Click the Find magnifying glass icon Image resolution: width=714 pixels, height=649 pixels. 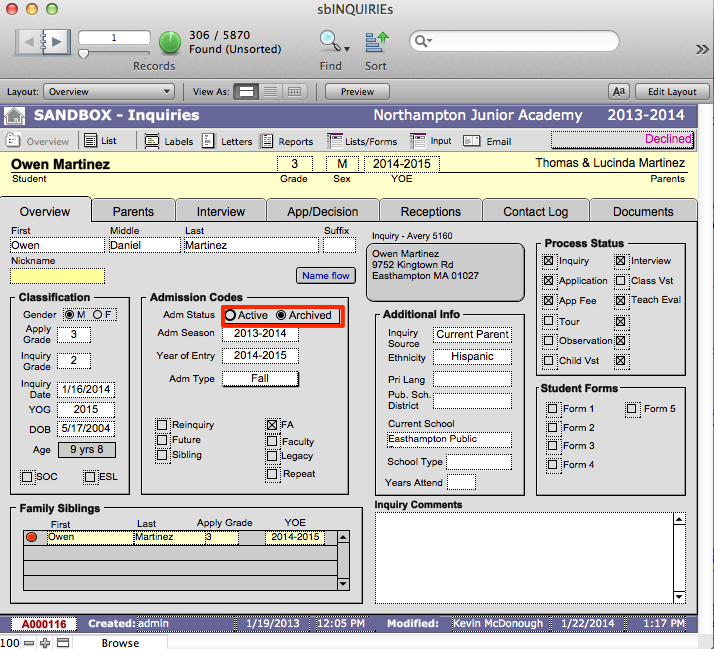[x=330, y=42]
